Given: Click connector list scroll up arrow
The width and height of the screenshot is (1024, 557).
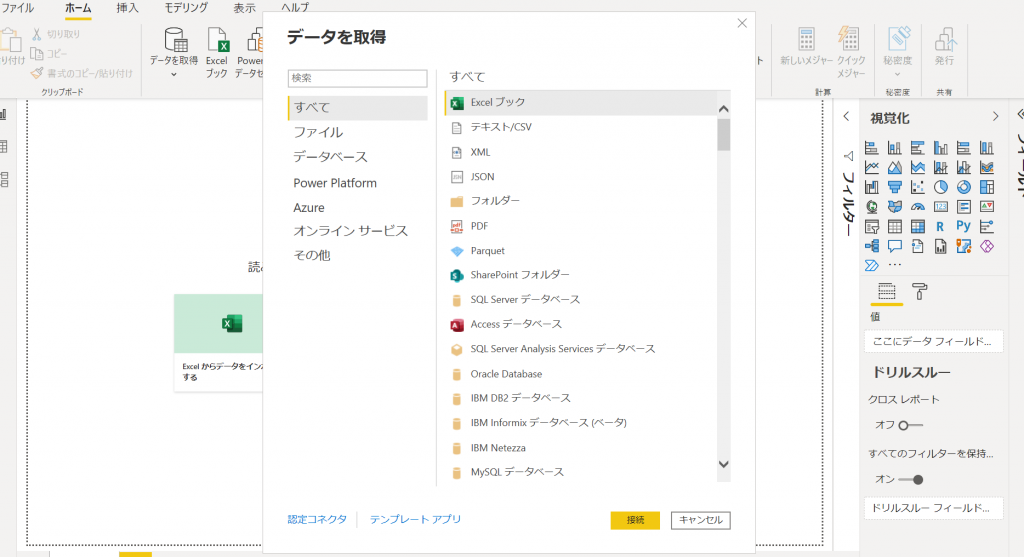Looking at the screenshot, I should coord(724,109).
